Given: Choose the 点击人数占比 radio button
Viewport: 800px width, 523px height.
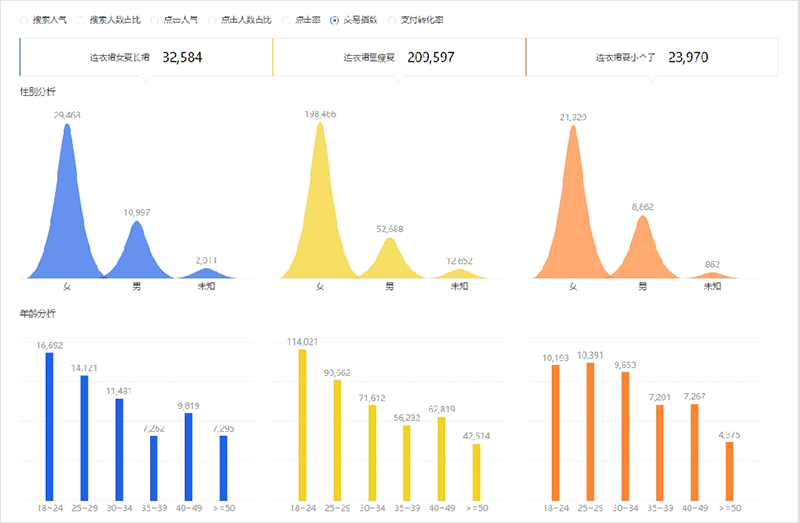Looking at the screenshot, I should [212, 20].
